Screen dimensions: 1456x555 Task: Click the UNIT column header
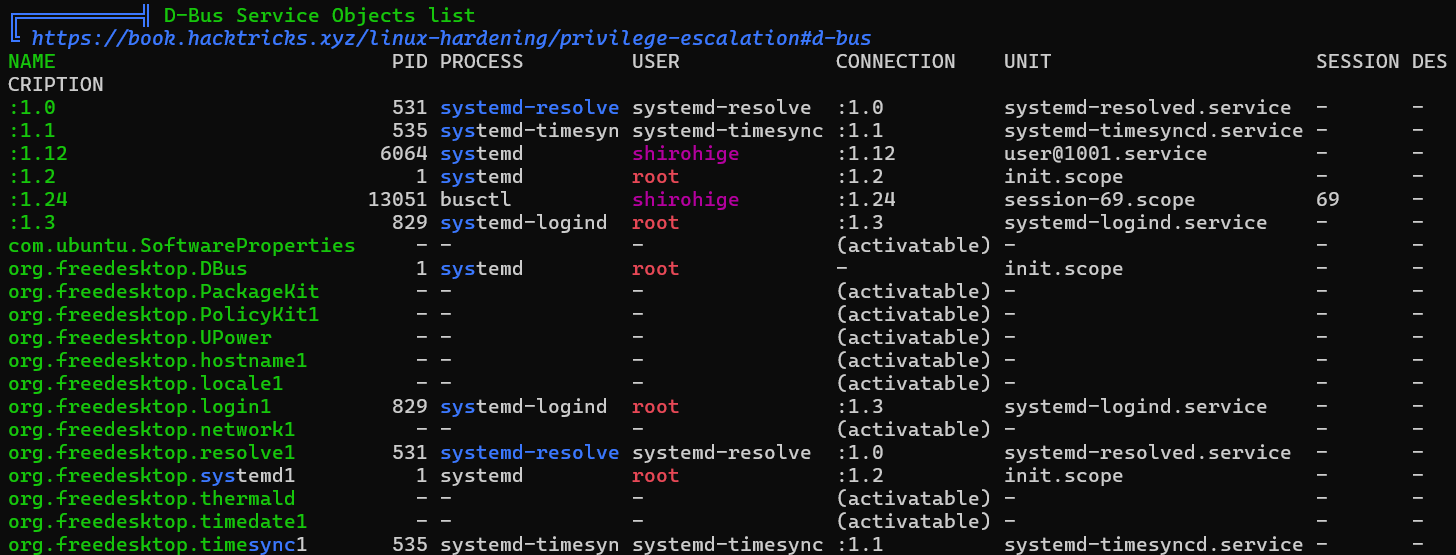click(x=1028, y=61)
